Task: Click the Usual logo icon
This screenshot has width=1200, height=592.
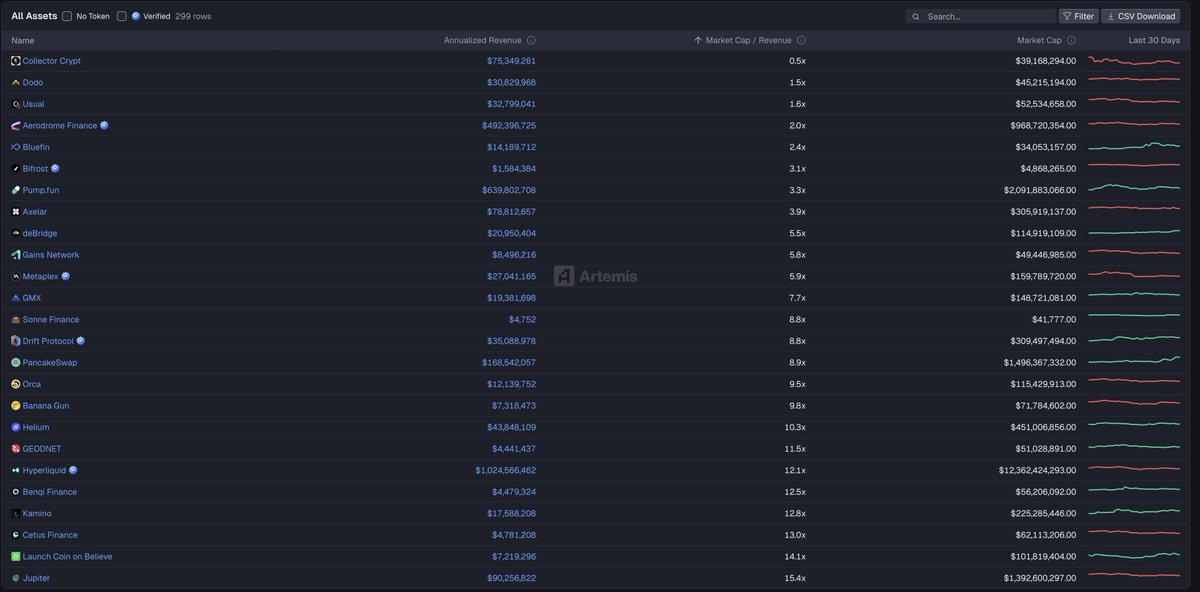Action: (15, 104)
